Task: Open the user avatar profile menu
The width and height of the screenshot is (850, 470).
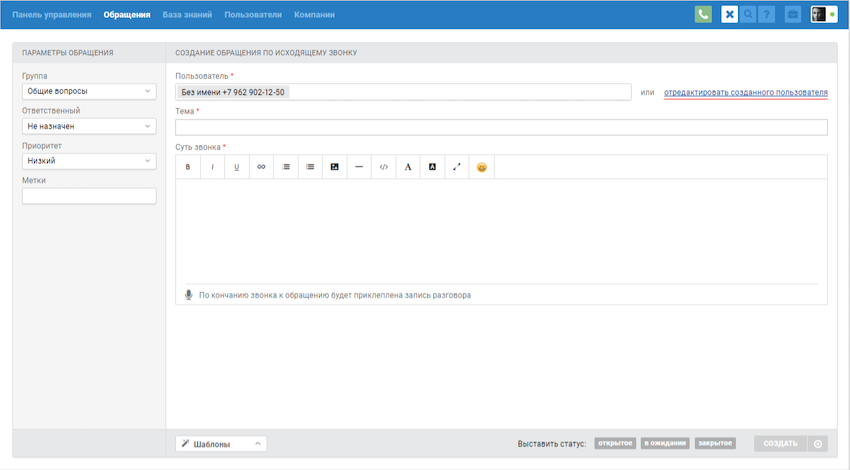Action: (x=824, y=15)
